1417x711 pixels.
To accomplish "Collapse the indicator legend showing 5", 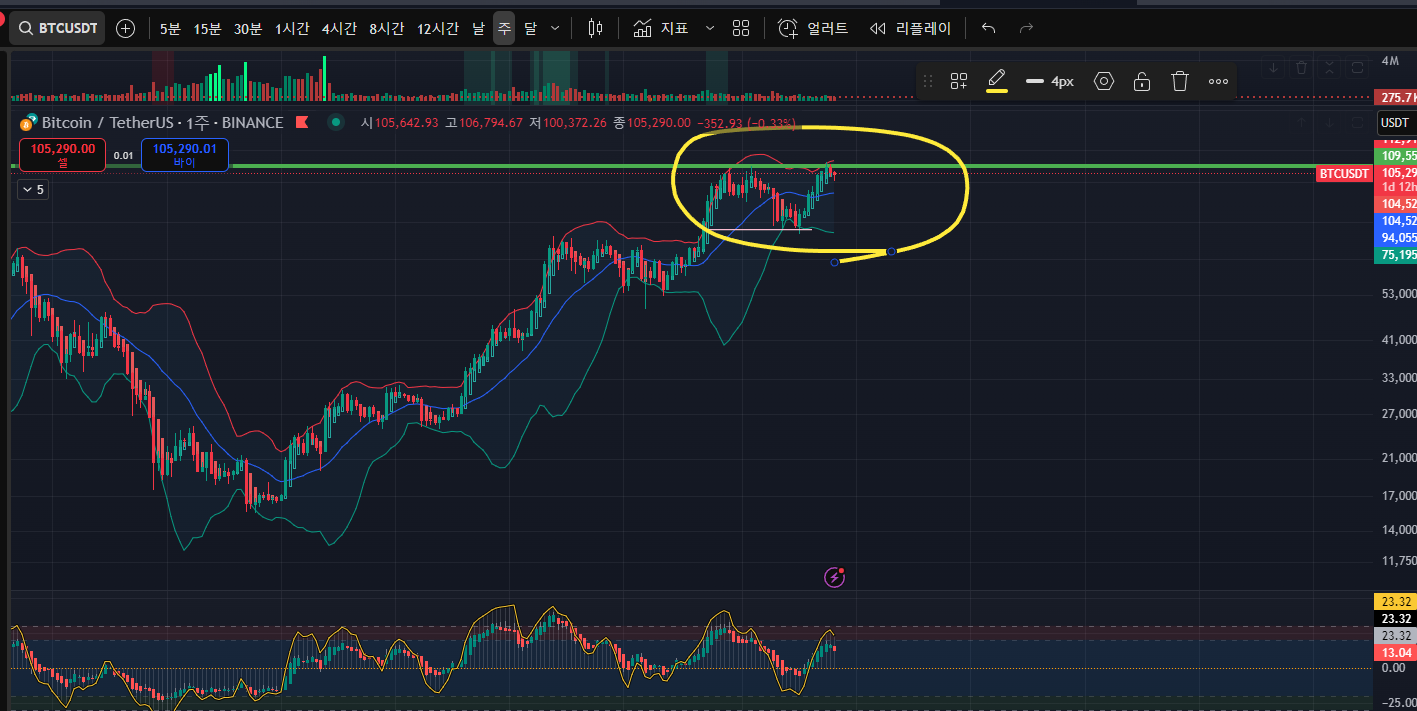I will tap(32, 189).
